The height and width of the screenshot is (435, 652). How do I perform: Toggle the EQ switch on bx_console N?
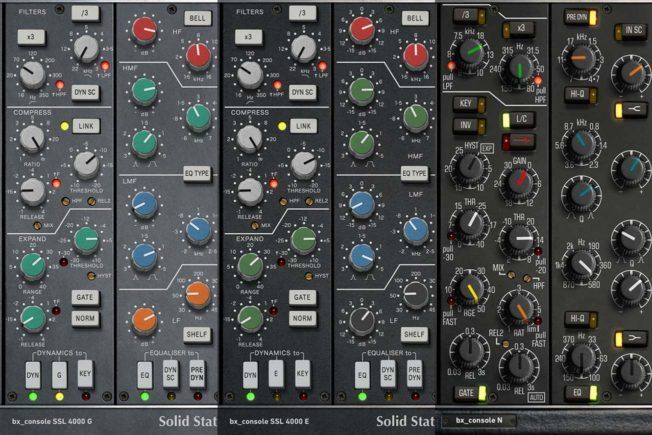pyautogui.click(x=581, y=393)
